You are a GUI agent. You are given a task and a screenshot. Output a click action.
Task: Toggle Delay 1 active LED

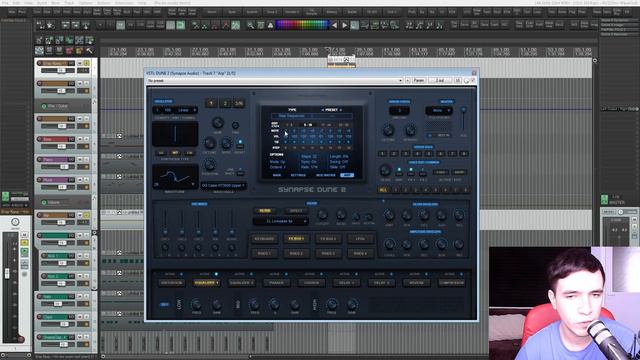click(x=356, y=274)
